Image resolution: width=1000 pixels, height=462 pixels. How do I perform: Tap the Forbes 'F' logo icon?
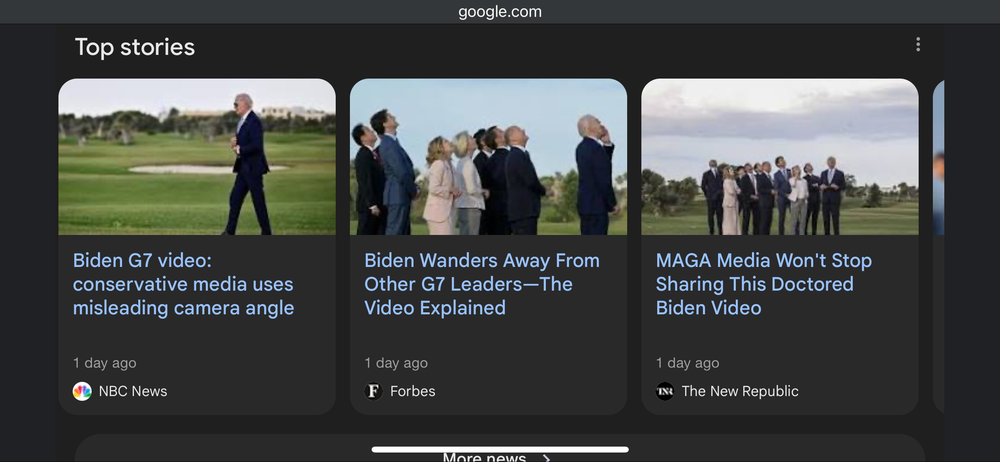374,391
